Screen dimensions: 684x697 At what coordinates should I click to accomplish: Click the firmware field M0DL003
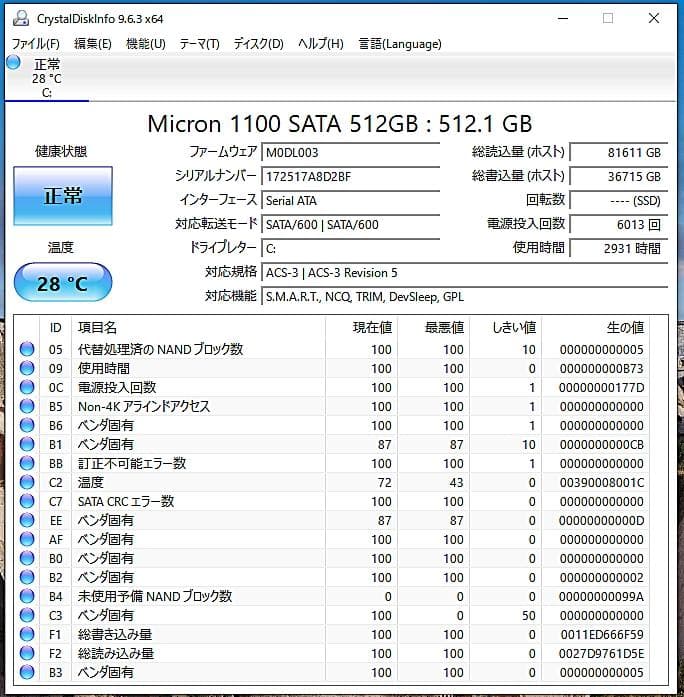point(351,152)
